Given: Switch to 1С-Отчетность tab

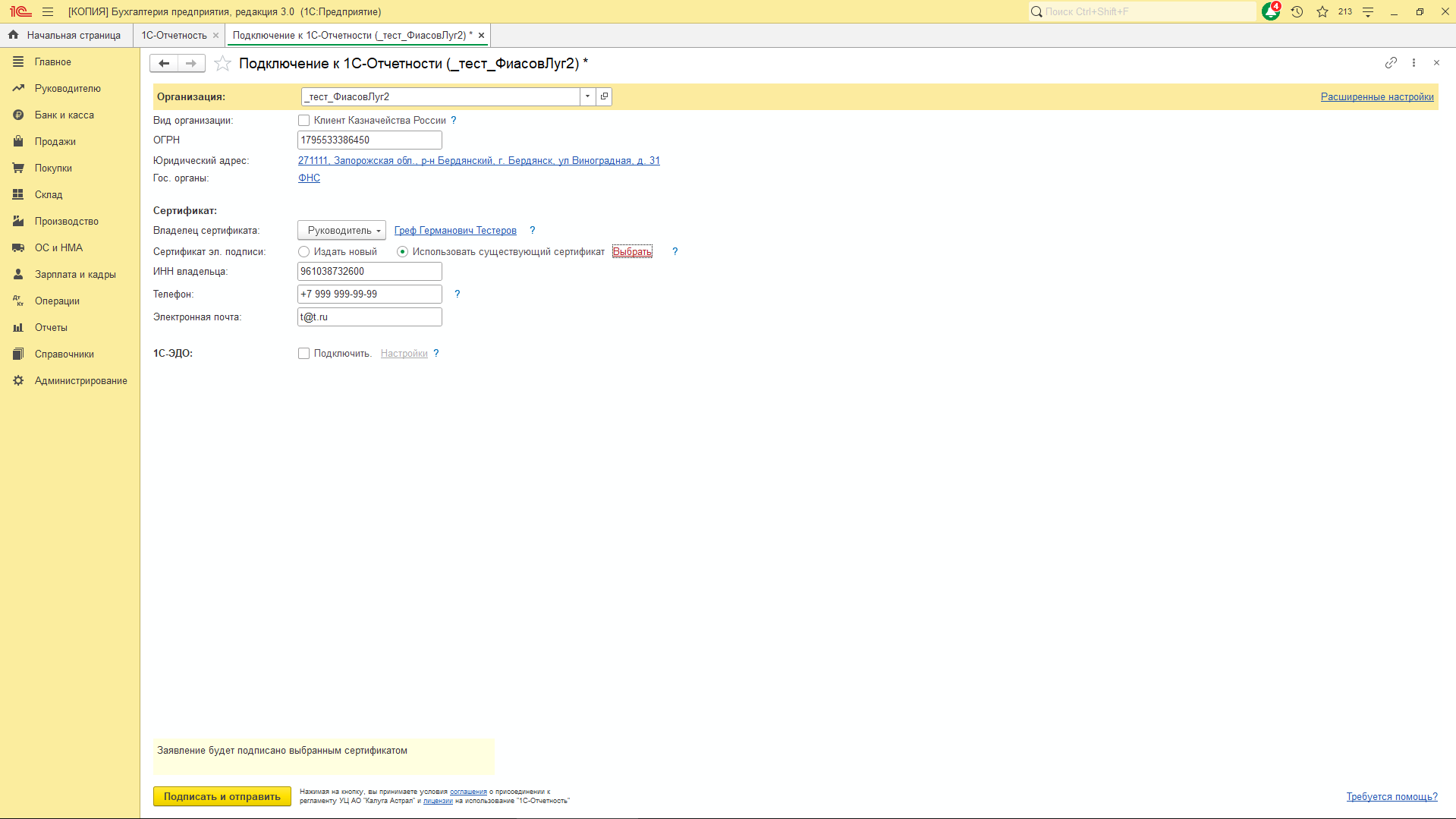Looking at the screenshot, I should click(174, 35).
